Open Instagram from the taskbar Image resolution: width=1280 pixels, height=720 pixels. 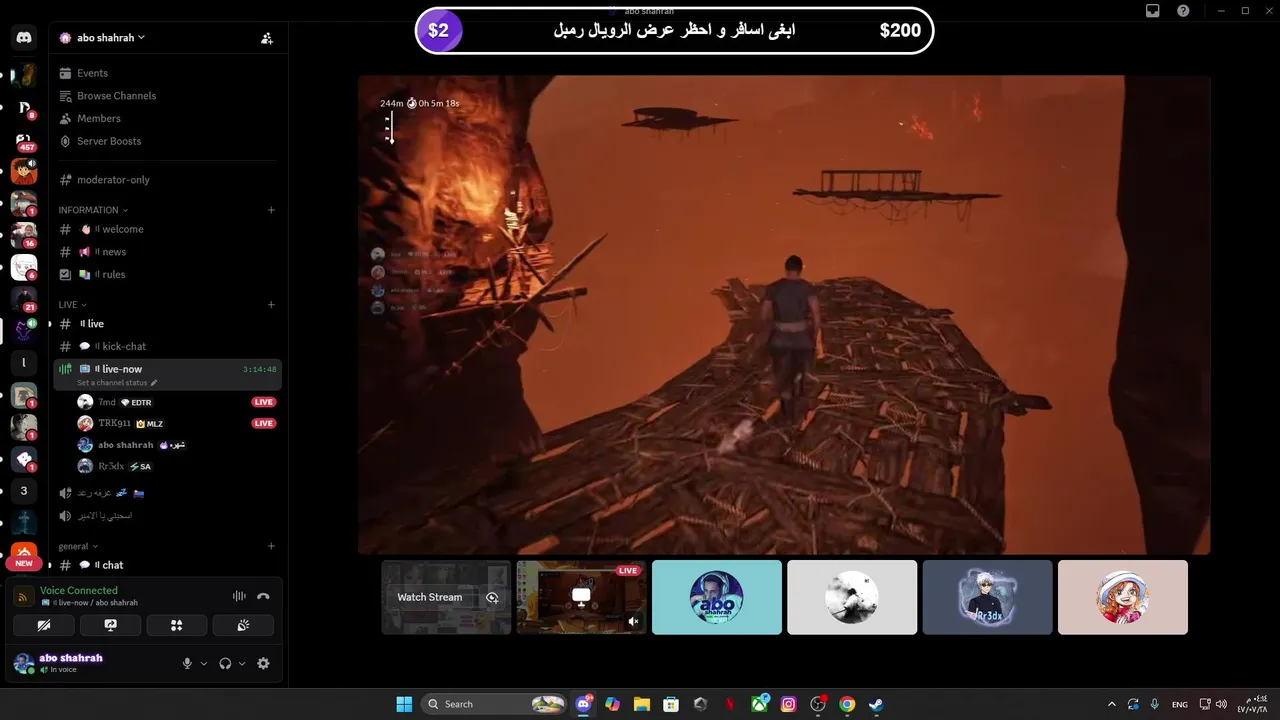coord(788,704)
